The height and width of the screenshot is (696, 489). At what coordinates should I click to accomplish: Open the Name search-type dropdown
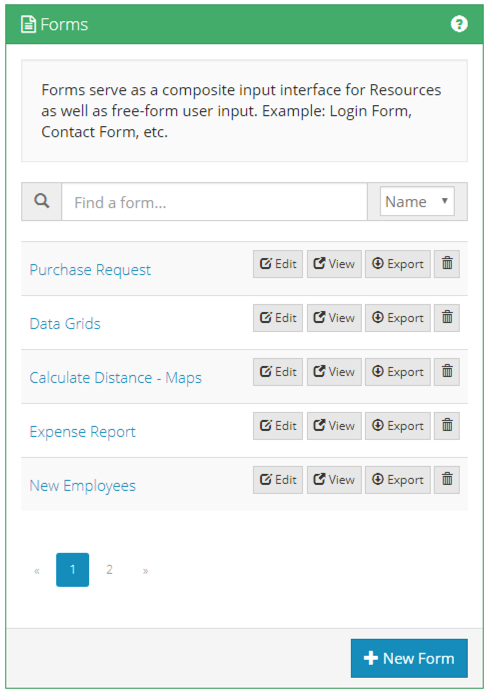[417, 202]
